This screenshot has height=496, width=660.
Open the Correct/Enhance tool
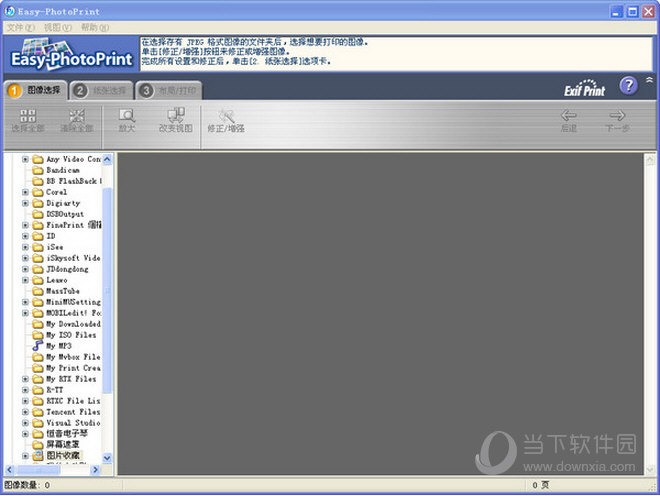pyautogui.click(x=226, y=120)
